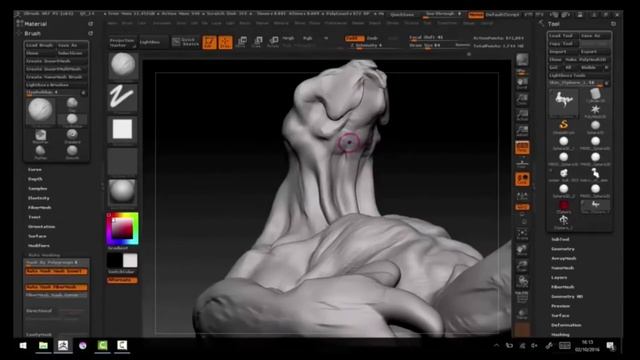Screen dimensions: 640x360
Task: Select the PolyMesh3D star tool thumbnail
Action: tap(595, 111)
